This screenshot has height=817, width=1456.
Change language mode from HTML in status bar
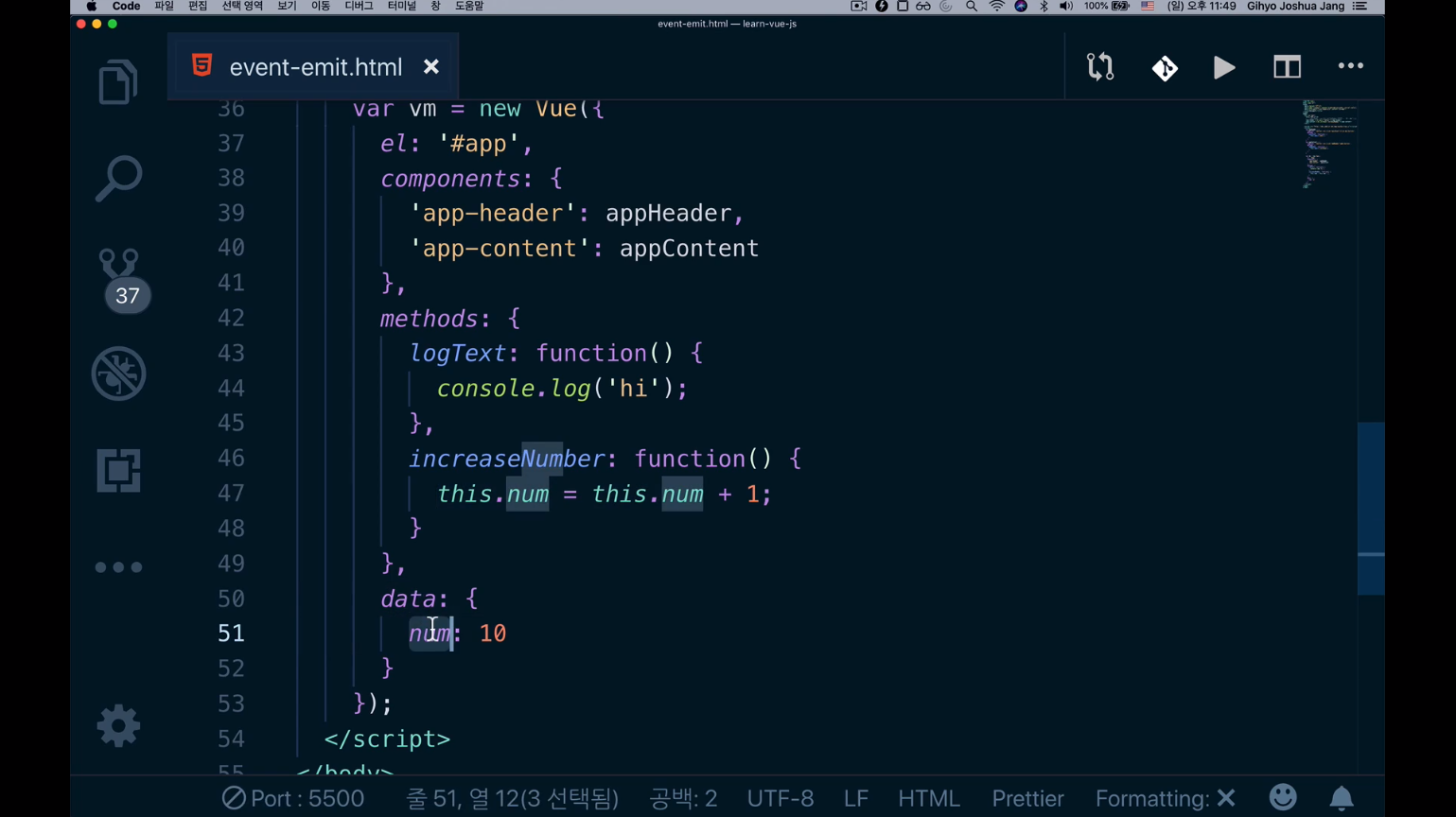(x=928, y=799)
